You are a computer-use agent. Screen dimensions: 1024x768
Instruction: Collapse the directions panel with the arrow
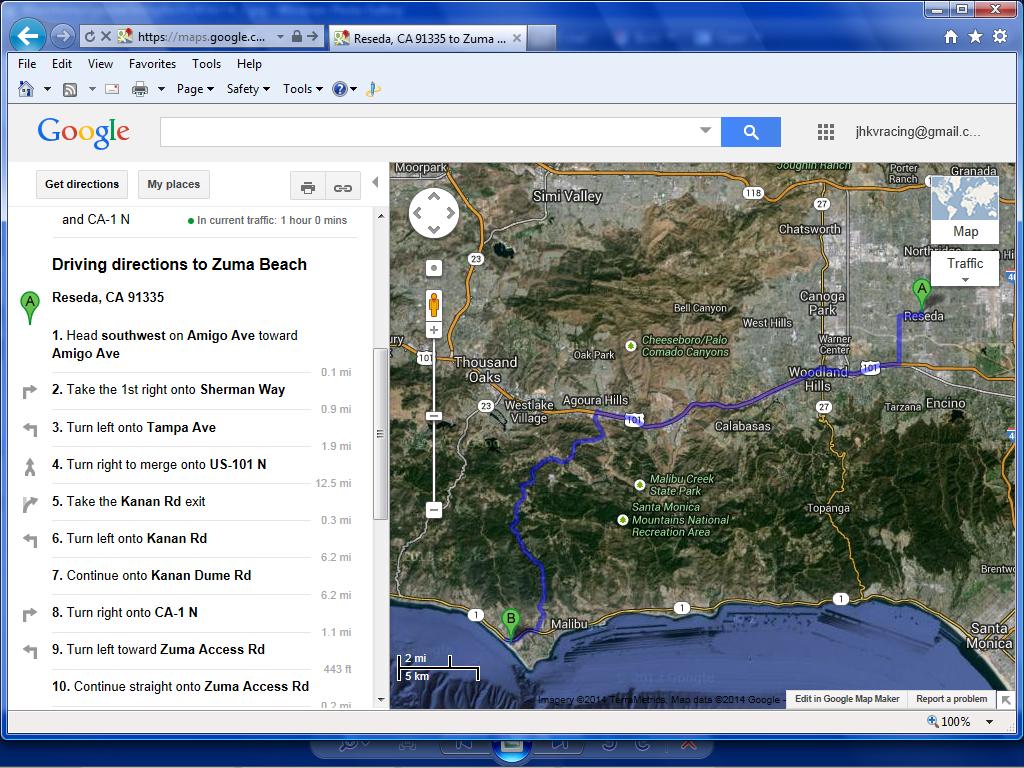(375, 182)
